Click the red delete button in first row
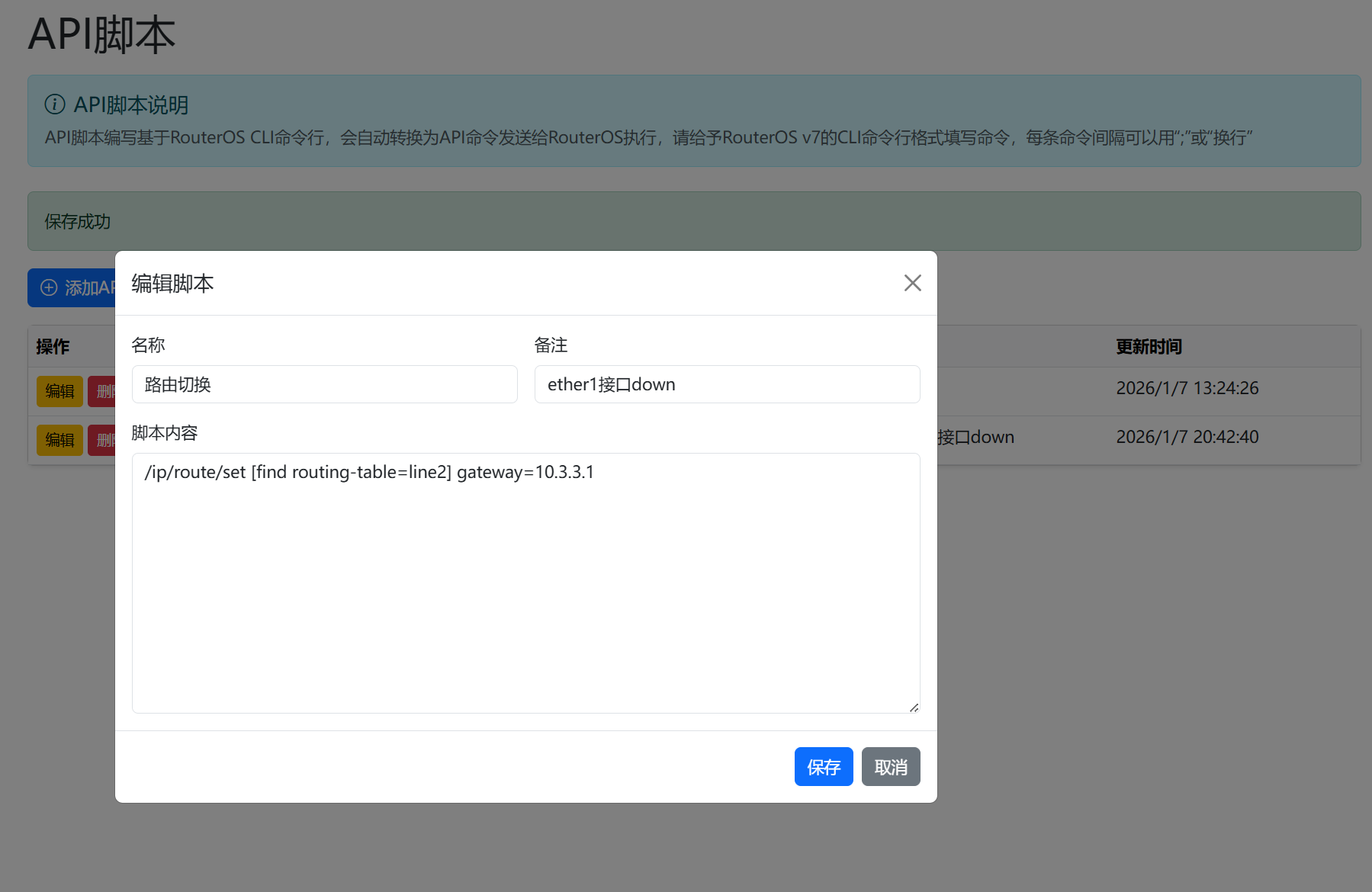The height and width of the screenshot is (892, 1372). (102, 391)
